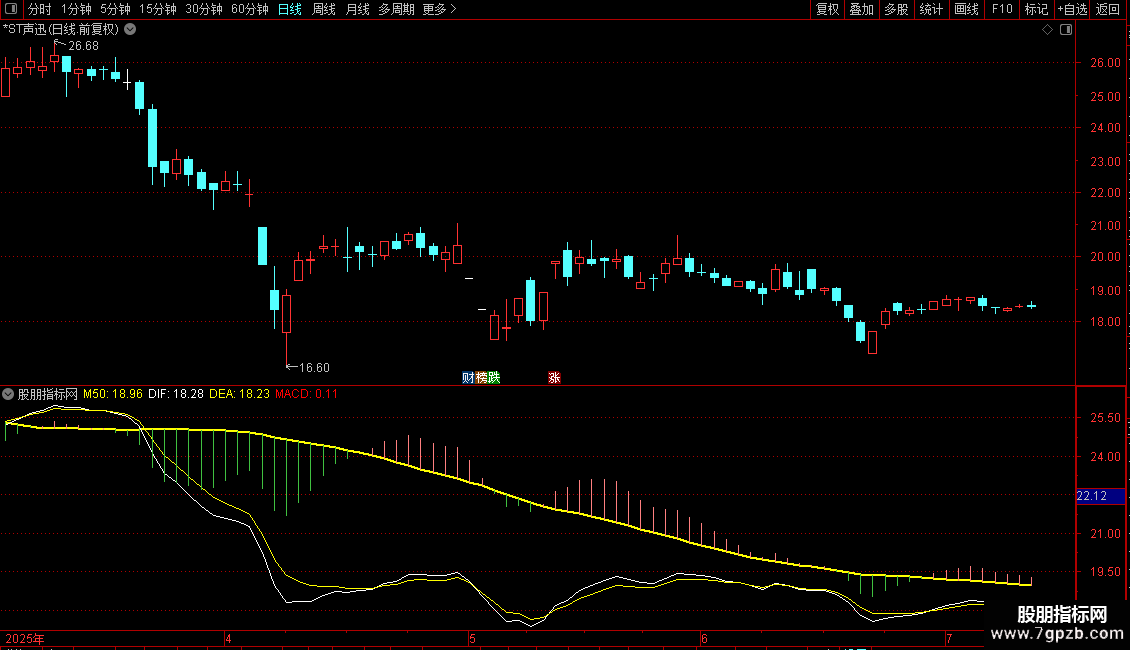Screen dimensions: 1130x650
Task: Click the blue 22.12 price marker
Action: point(1100,496)
